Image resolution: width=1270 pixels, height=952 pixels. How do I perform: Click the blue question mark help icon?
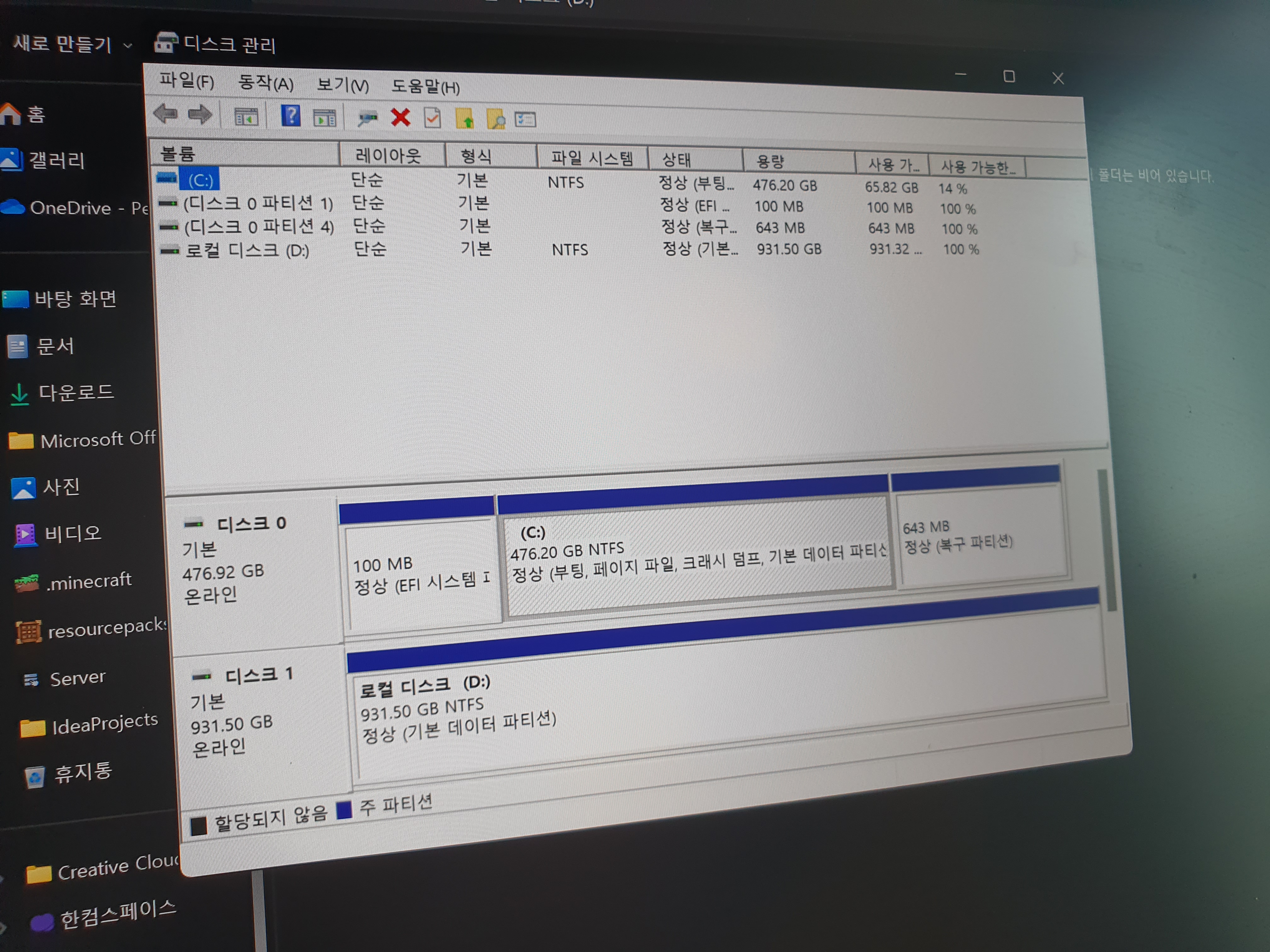(x=290, y=116)
